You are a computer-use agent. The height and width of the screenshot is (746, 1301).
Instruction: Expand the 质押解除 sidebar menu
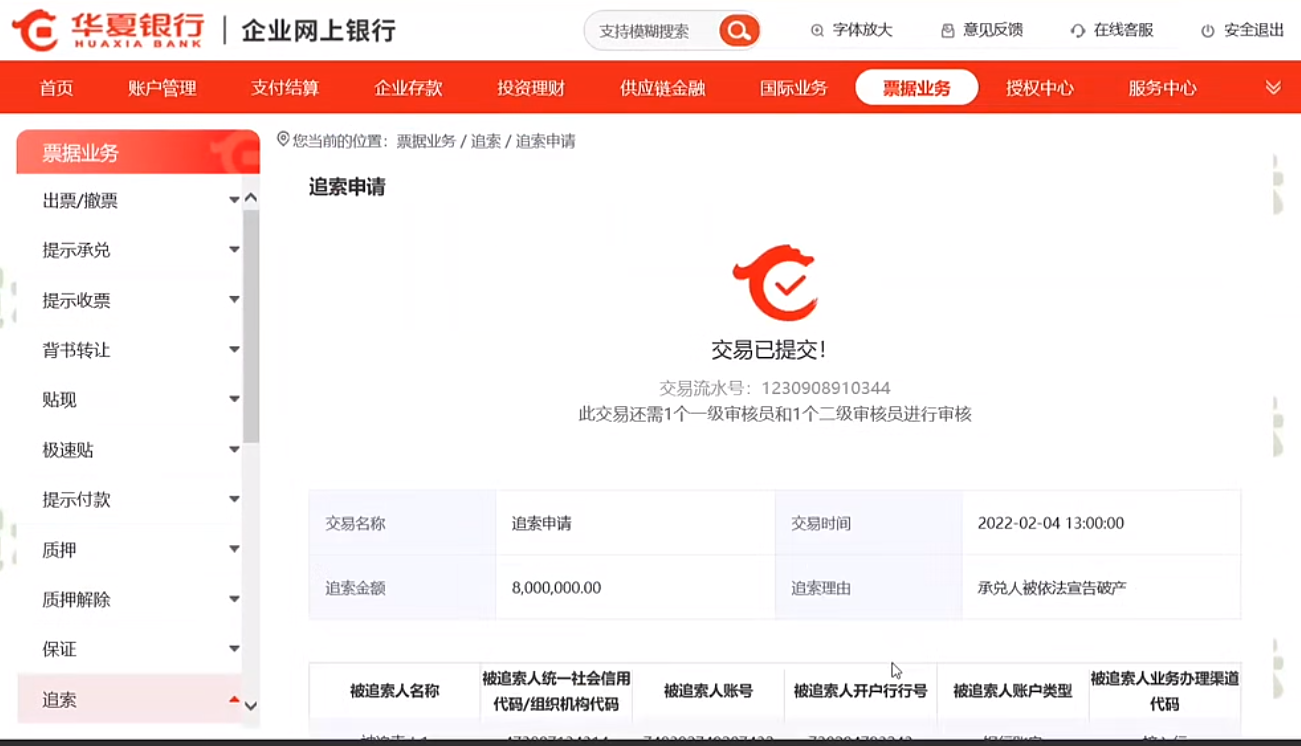point(234,599)
